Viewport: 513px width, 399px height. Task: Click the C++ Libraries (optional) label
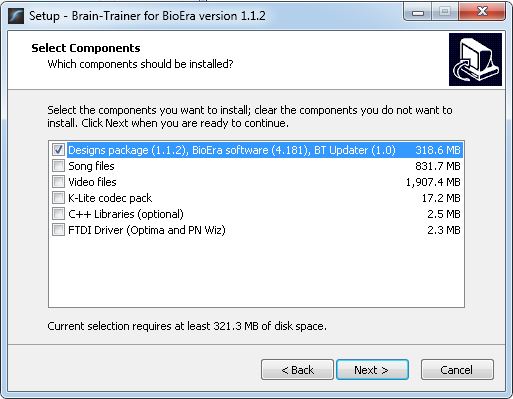click(126, 214)
